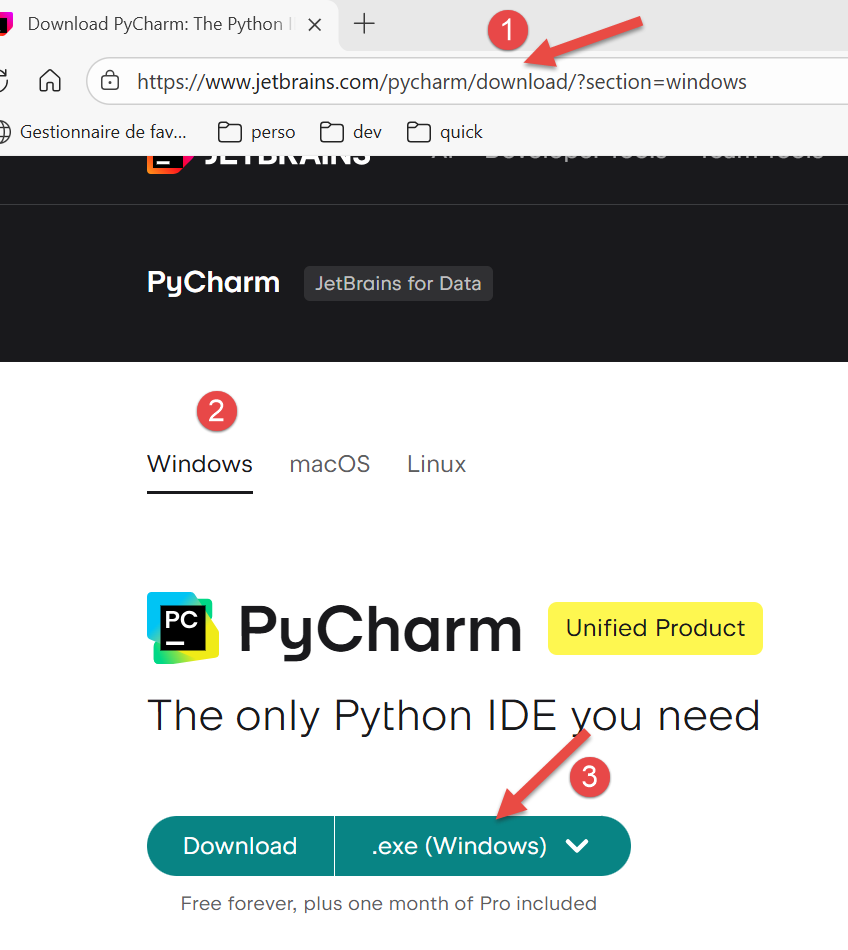Open a new browser tab with plus icon

point(365,24)
